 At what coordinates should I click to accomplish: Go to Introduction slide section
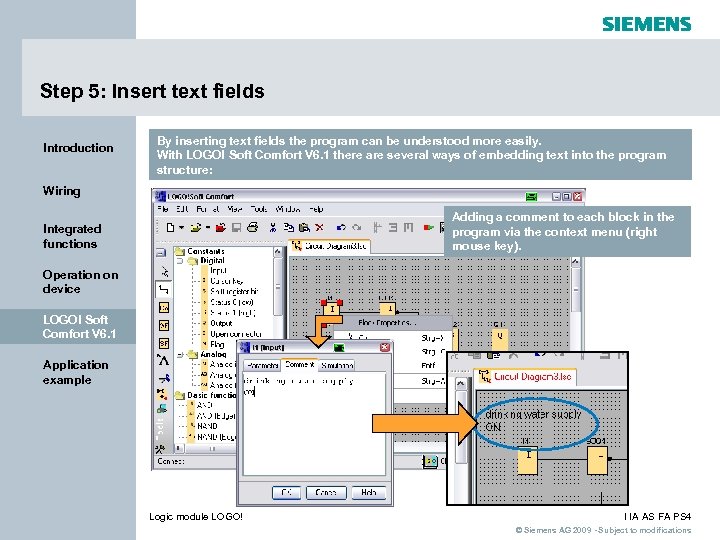78,148
